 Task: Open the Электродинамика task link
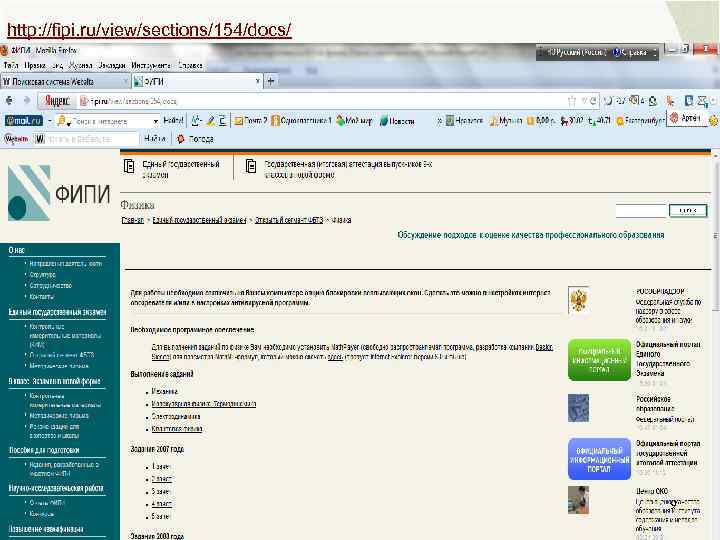tap(176, 416)
